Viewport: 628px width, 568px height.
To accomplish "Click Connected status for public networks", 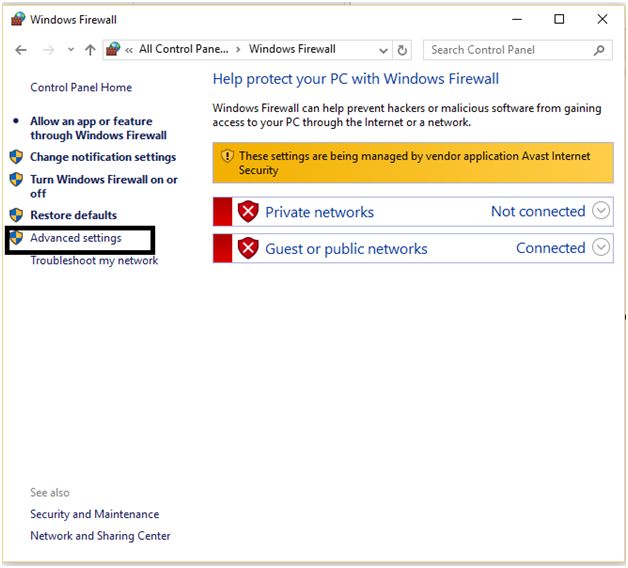I will point(551,248).
